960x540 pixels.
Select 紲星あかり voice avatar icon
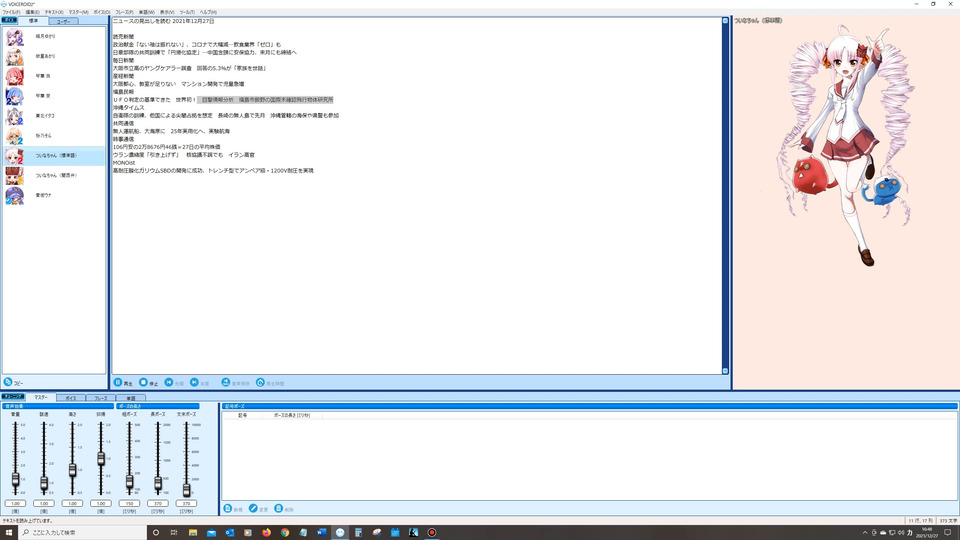click(15, 56)
